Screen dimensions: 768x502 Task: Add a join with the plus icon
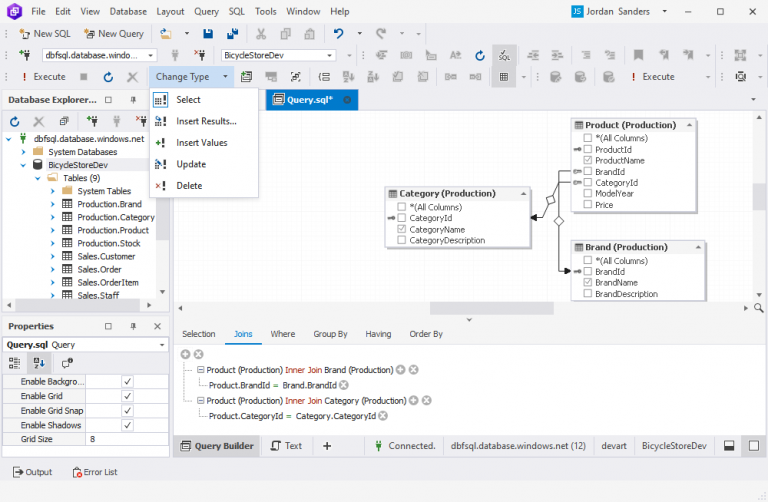[185, 354]
